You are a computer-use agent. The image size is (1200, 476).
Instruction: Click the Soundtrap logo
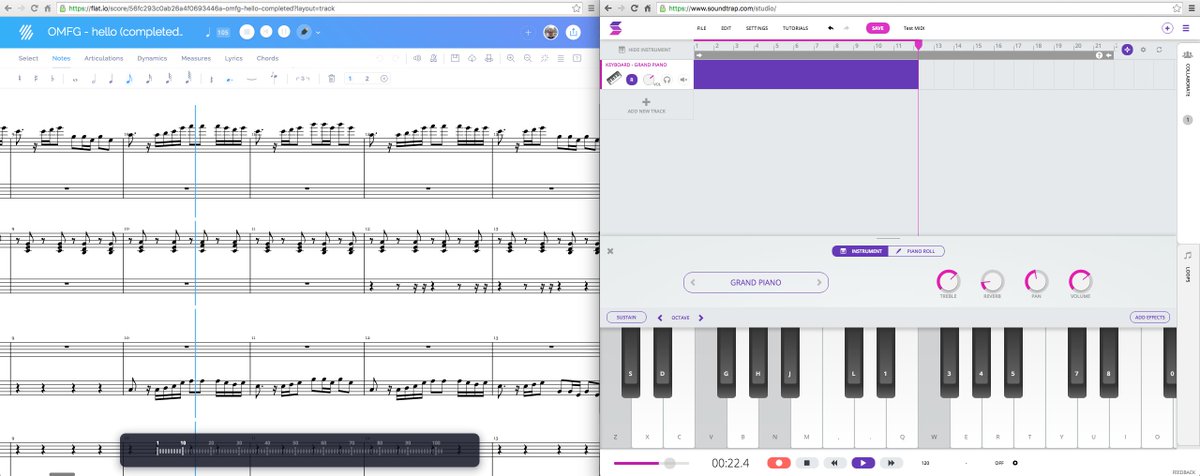(616, 28)
